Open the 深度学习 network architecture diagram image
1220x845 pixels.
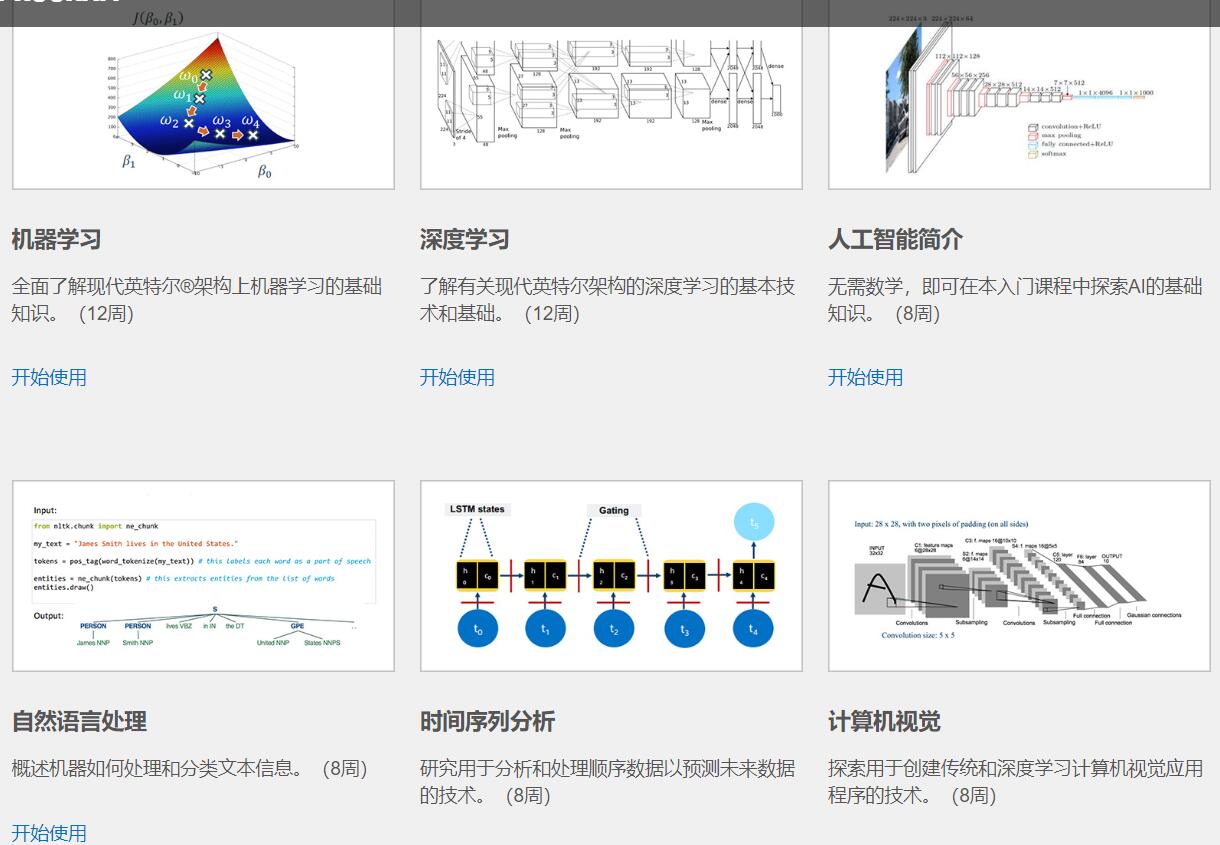click(x=611, y=95)
